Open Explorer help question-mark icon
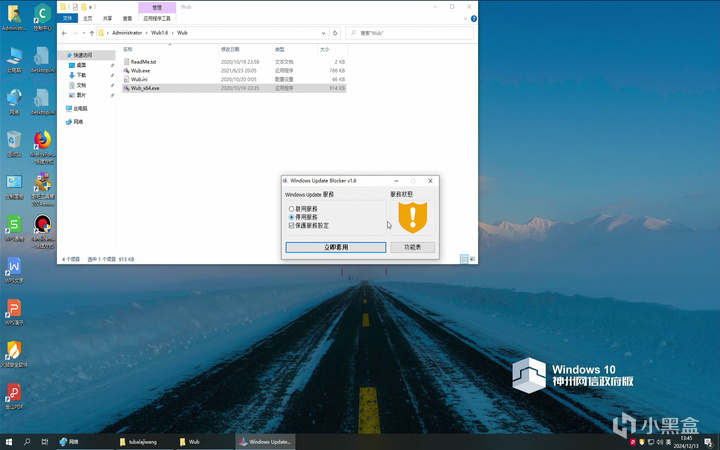This screenshot has height=450, width=720. pos(473,19)
